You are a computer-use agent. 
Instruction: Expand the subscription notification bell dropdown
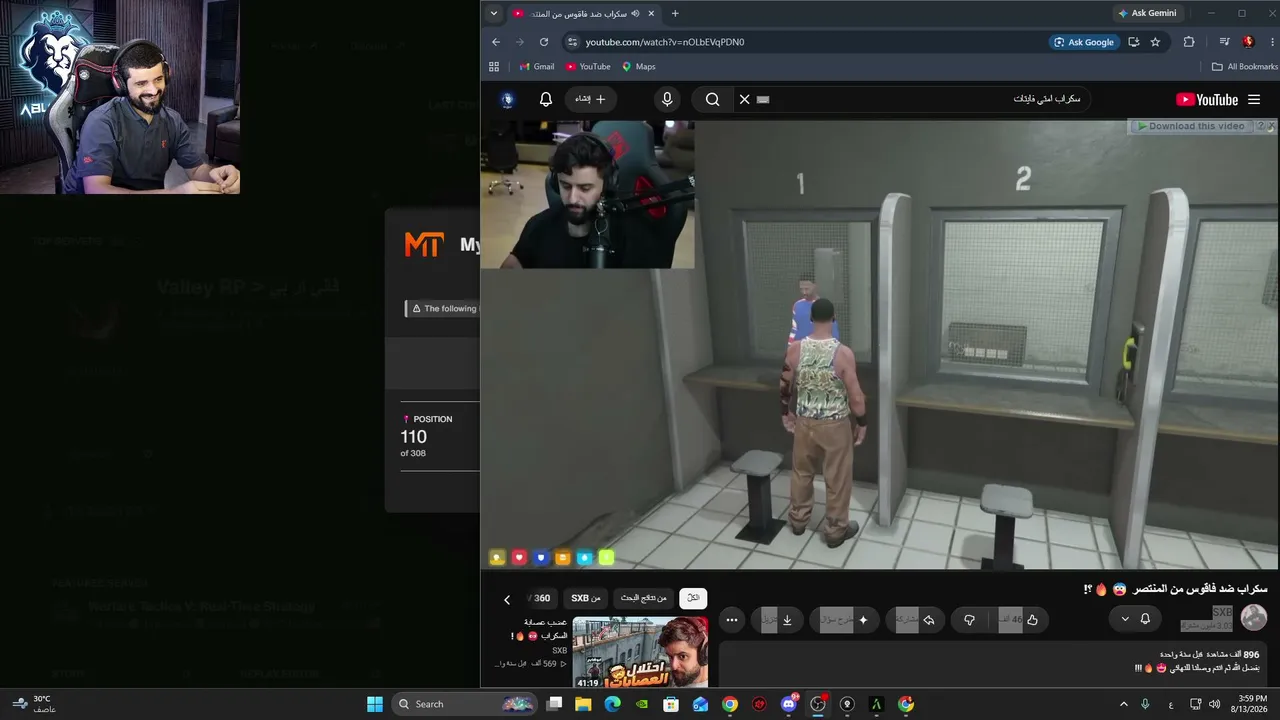(1135, 619)
